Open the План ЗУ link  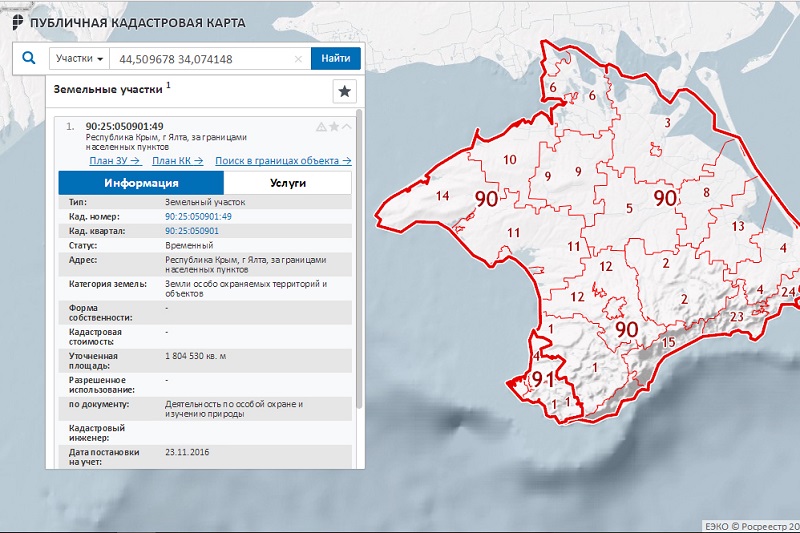pyautogui.click(x=115, y=161)
